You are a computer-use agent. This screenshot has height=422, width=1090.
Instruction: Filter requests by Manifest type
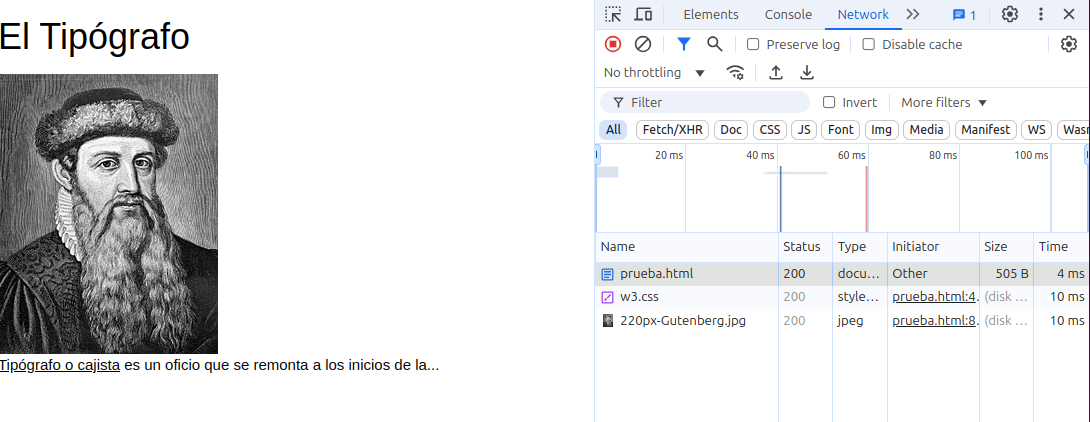[986, 130]
